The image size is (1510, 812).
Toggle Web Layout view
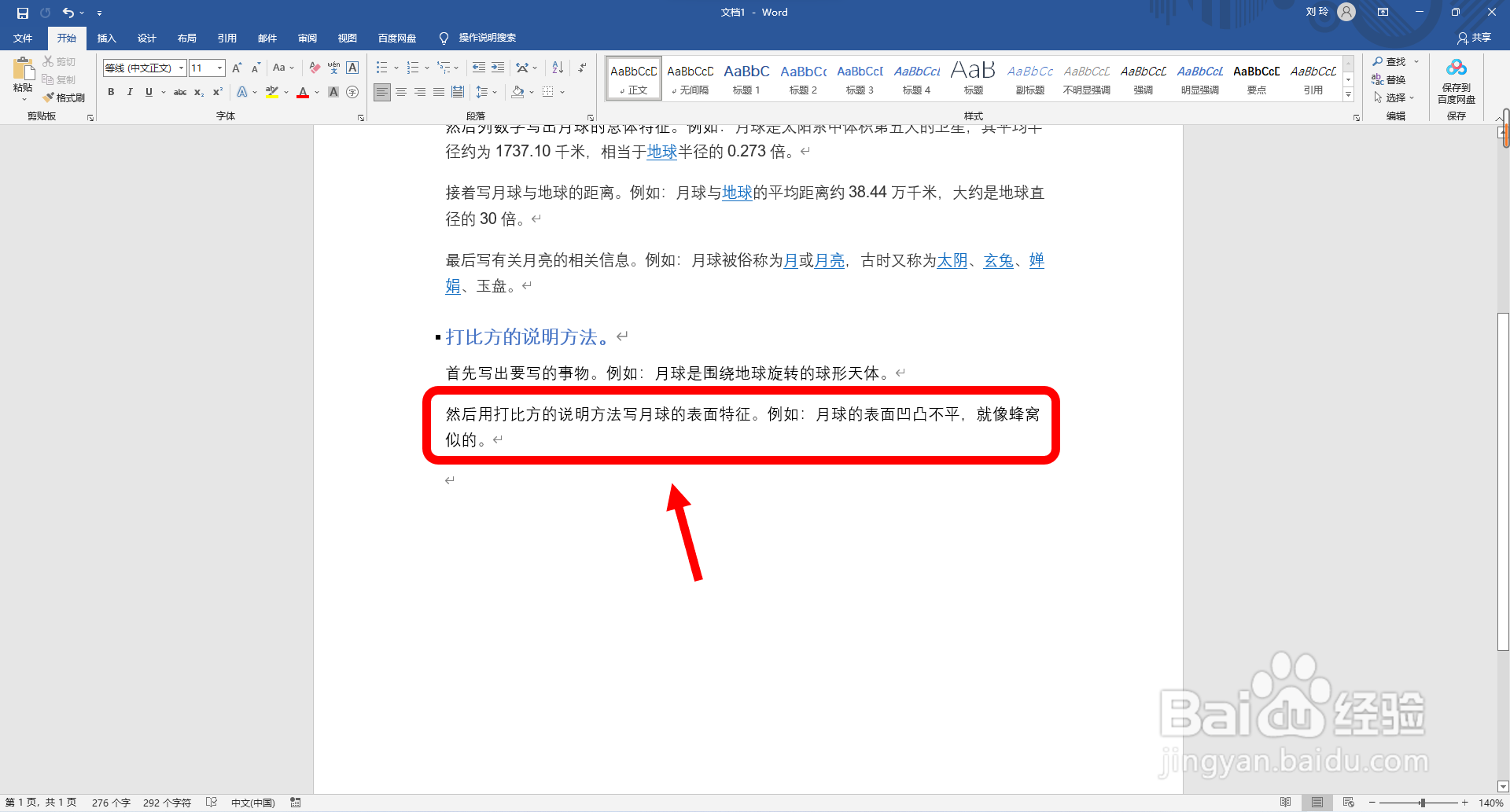tap(1346, 803)
